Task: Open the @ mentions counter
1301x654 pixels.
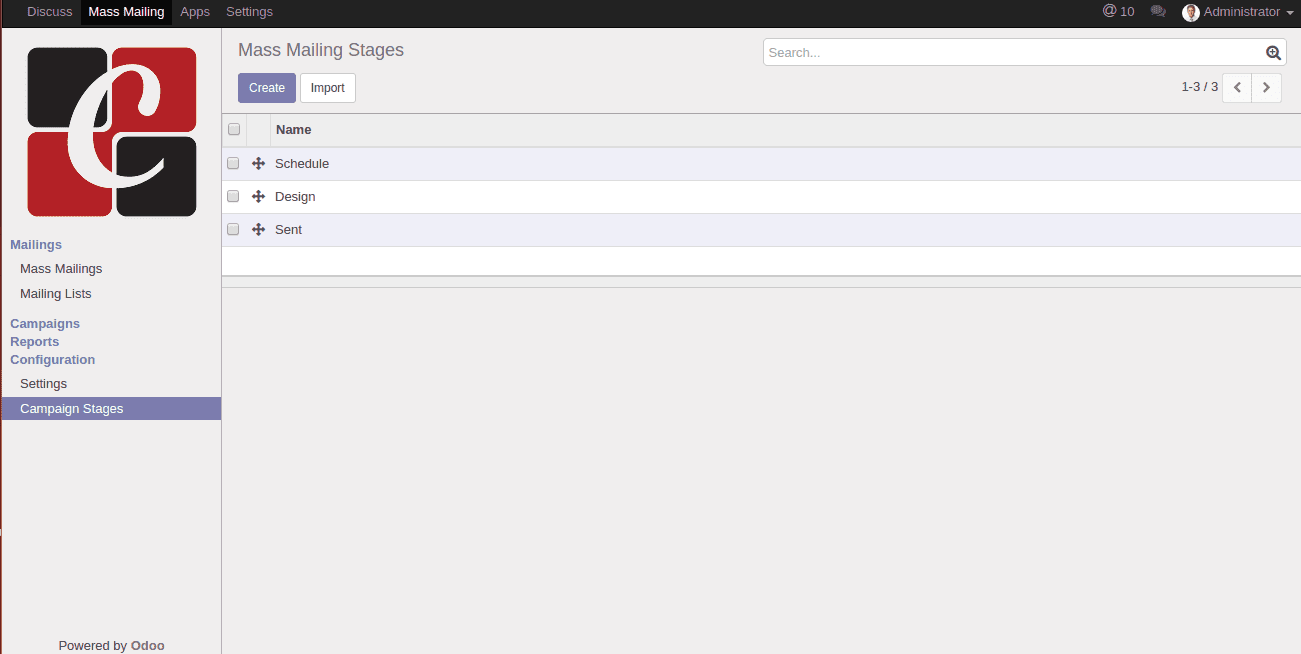Action: pos(1118,12)
